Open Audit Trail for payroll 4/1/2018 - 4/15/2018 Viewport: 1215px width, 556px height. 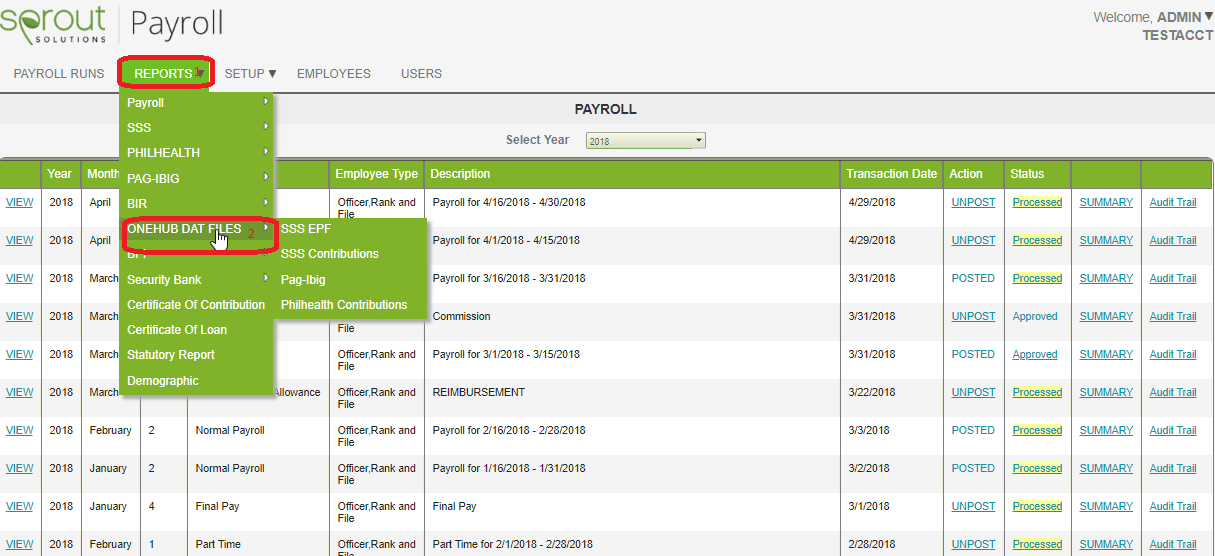[x=1173, y=240]
